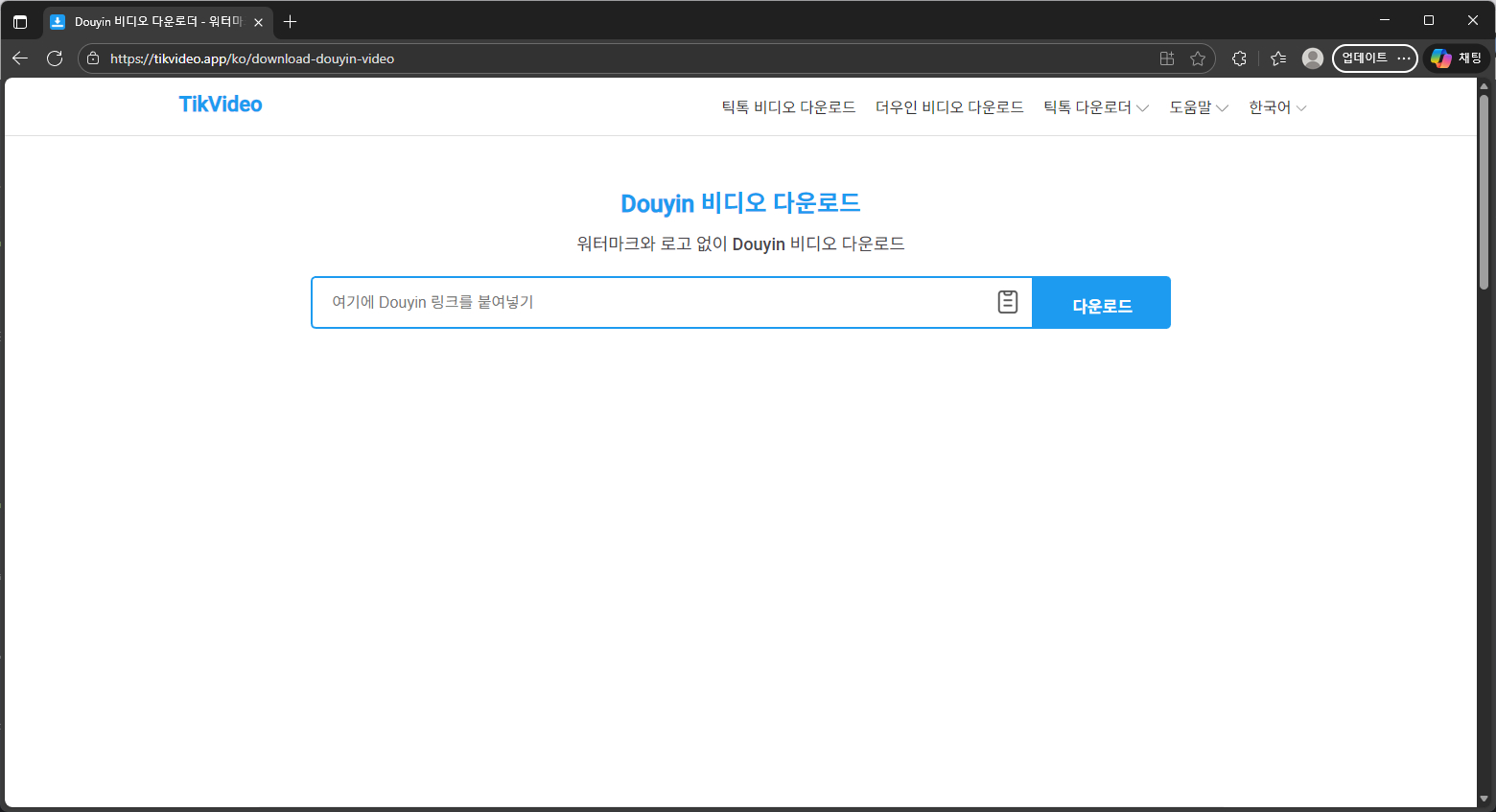Click the Douyin 비디오 다운로드 heading
The width and height of the screenshot is (1496, 812).
(740, 203)
